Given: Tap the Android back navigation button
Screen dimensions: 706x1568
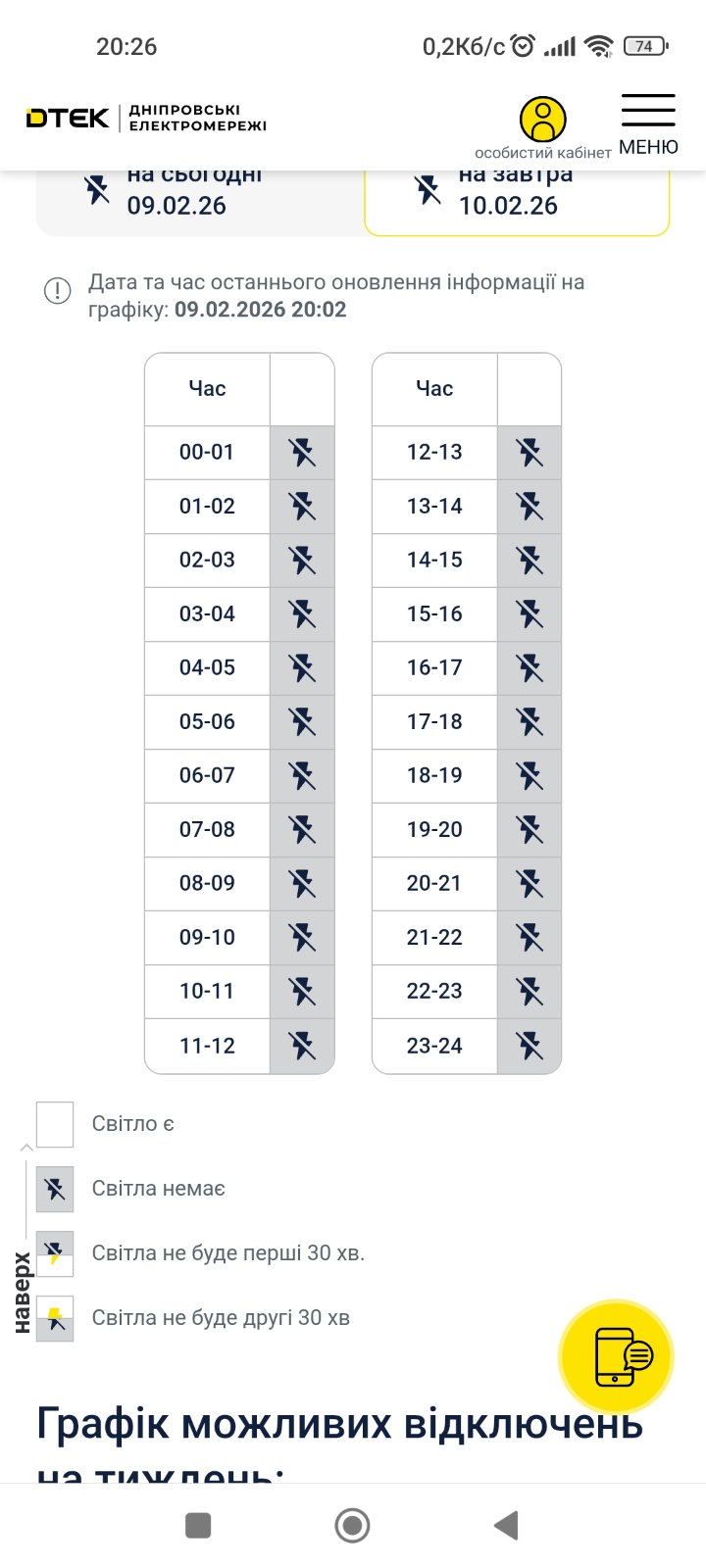Looking at the screenshot, I should click(x=506, y=1525).
